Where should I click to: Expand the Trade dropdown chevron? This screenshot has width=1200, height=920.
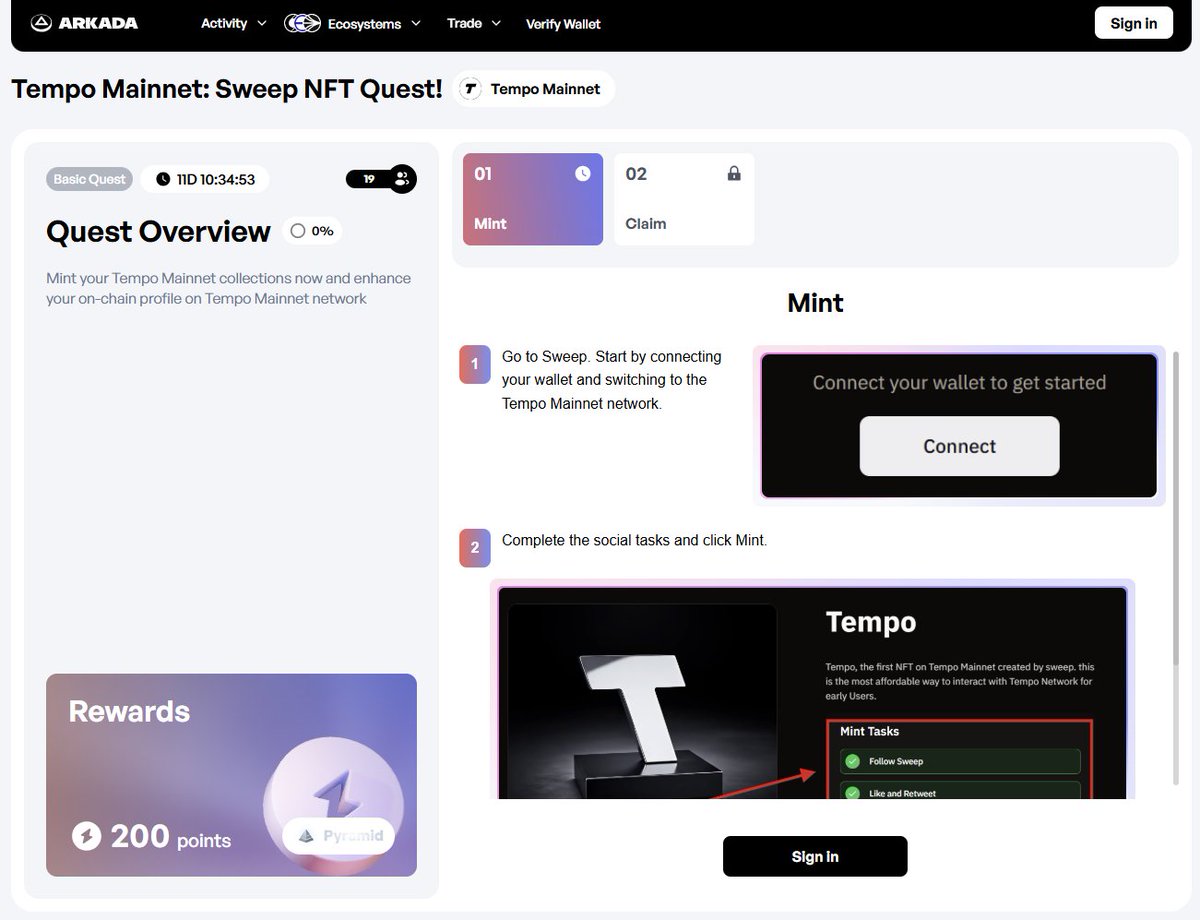496,23
